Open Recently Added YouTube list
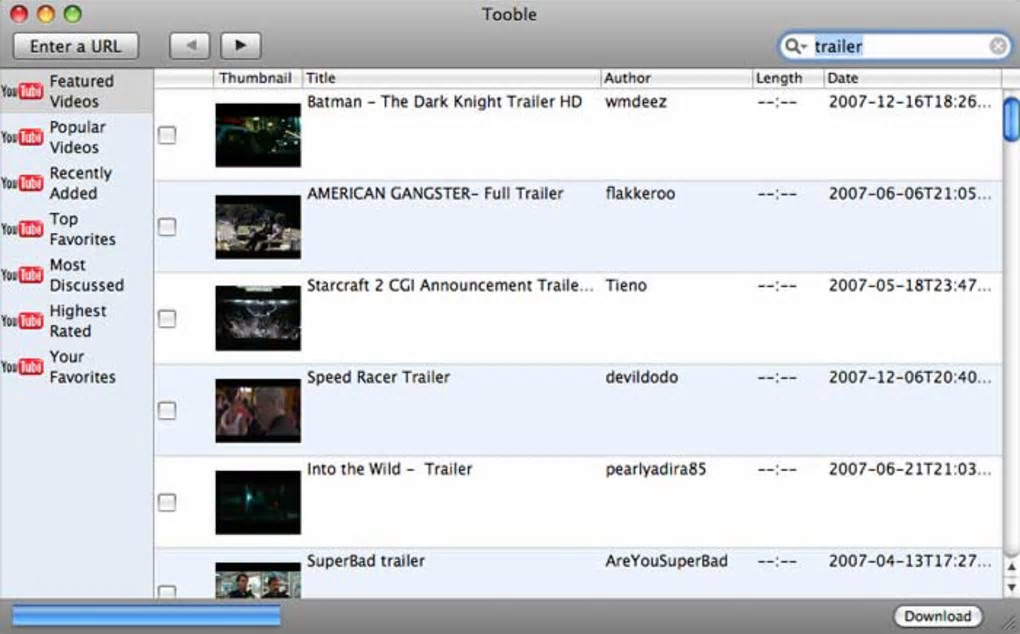The height and width of the screenshot is (634, 1020). [x=76, y=183]
